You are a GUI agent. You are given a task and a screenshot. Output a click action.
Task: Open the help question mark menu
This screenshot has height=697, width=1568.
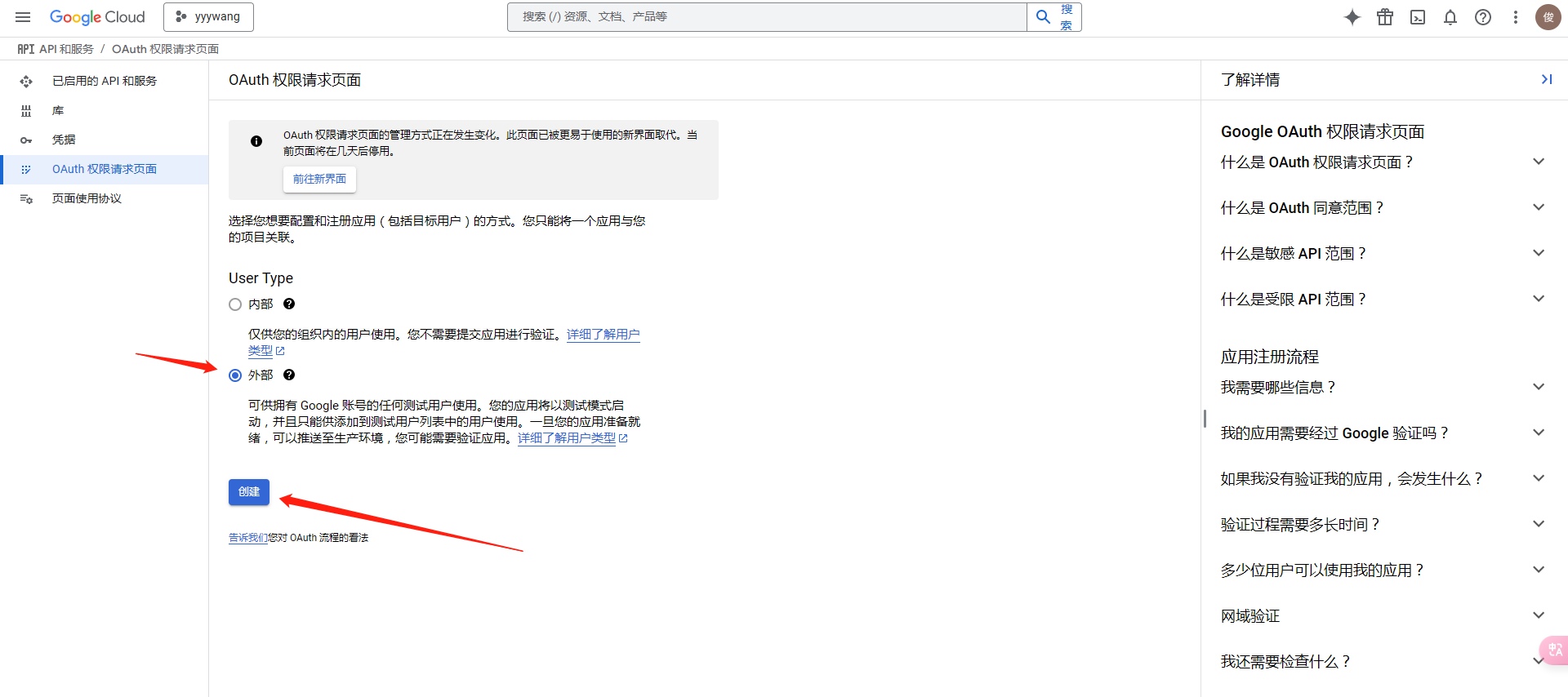1483,17
